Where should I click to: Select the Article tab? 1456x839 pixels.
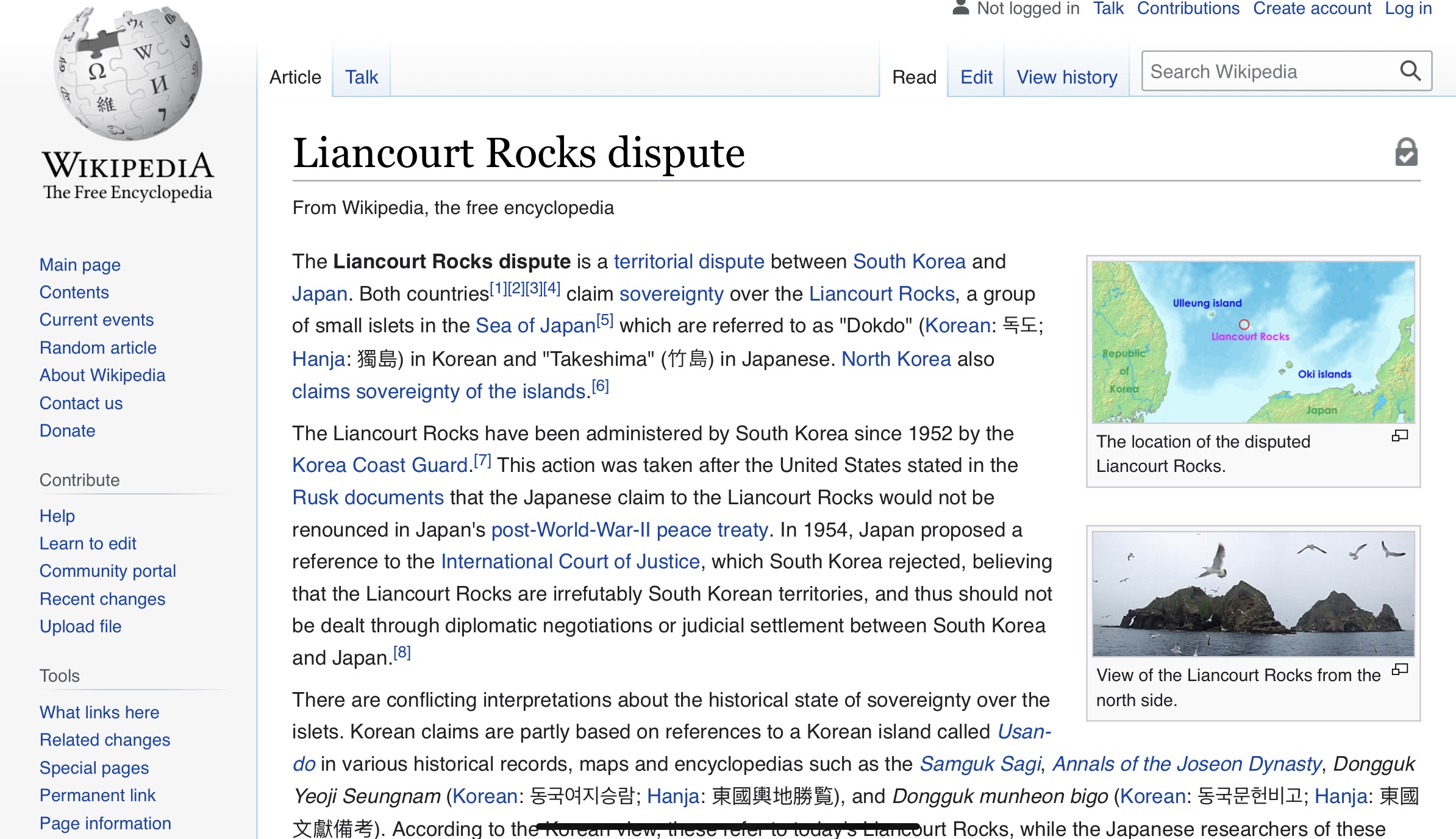[x=295, y=77]
